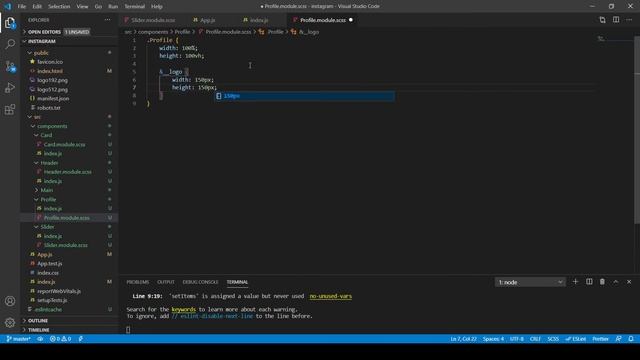Open the Source Control view
Screen dimensions: 640x360
[x=10, y=66]
